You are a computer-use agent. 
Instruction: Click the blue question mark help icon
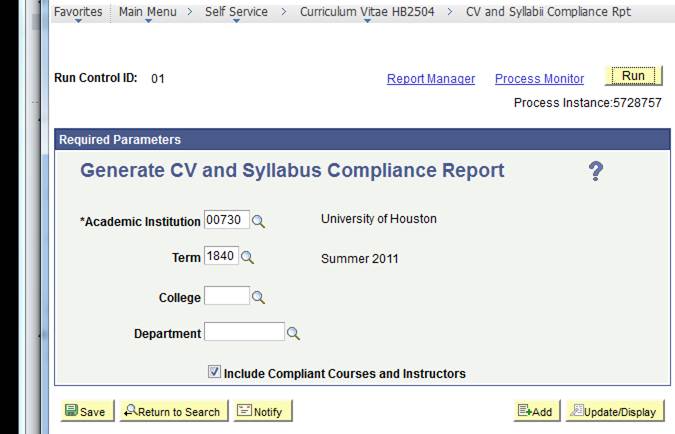point(596,172)
